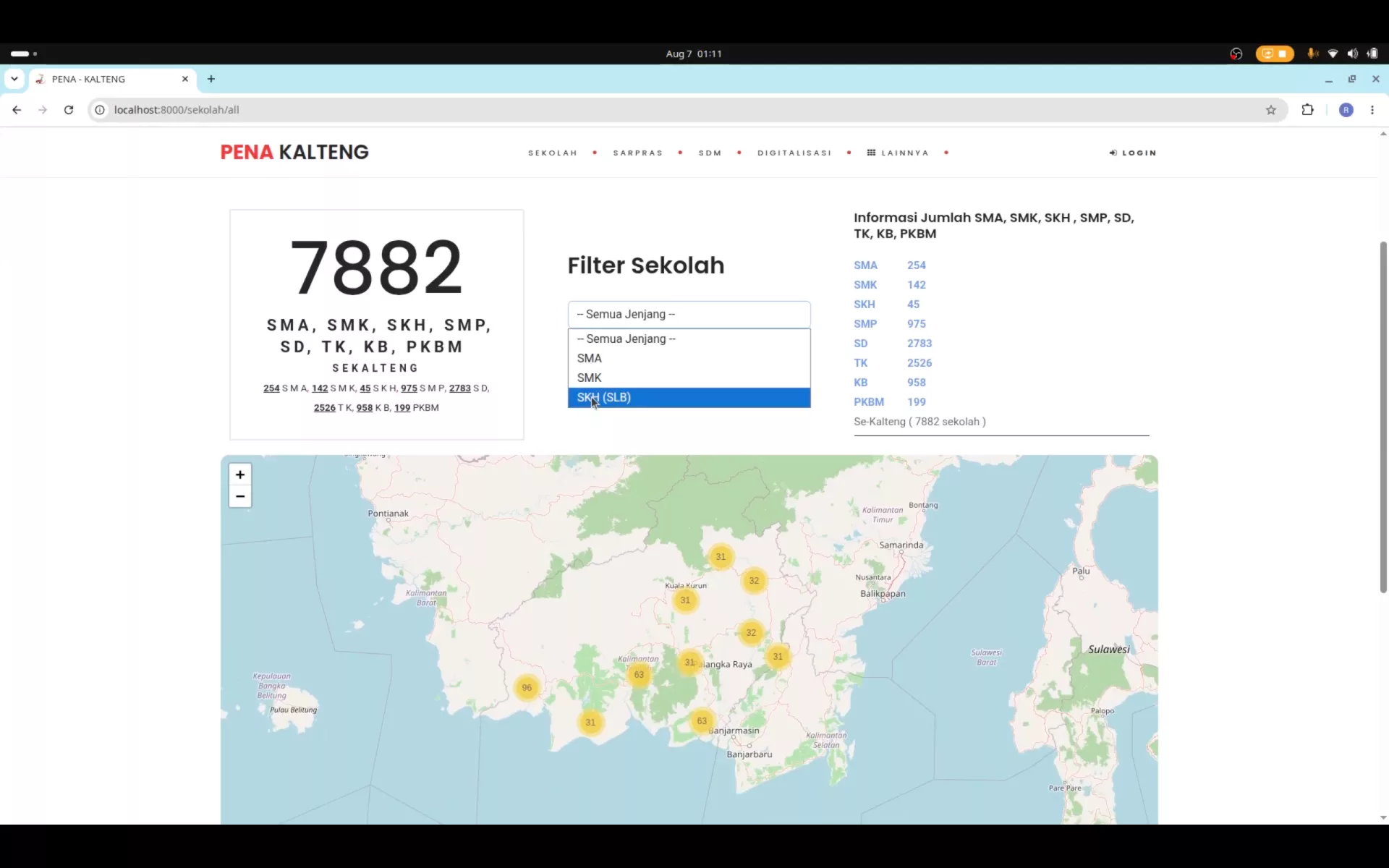
Task: Click the map cluster marker labeled 96
Action: click(527, 688)
